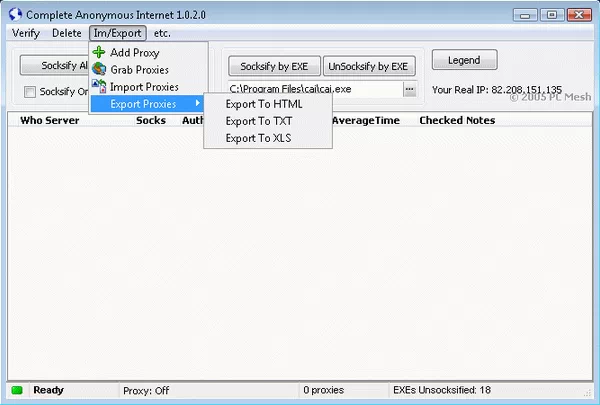Click the Import Proxies icon
This screenshot has height=405, width=600.
99,87
